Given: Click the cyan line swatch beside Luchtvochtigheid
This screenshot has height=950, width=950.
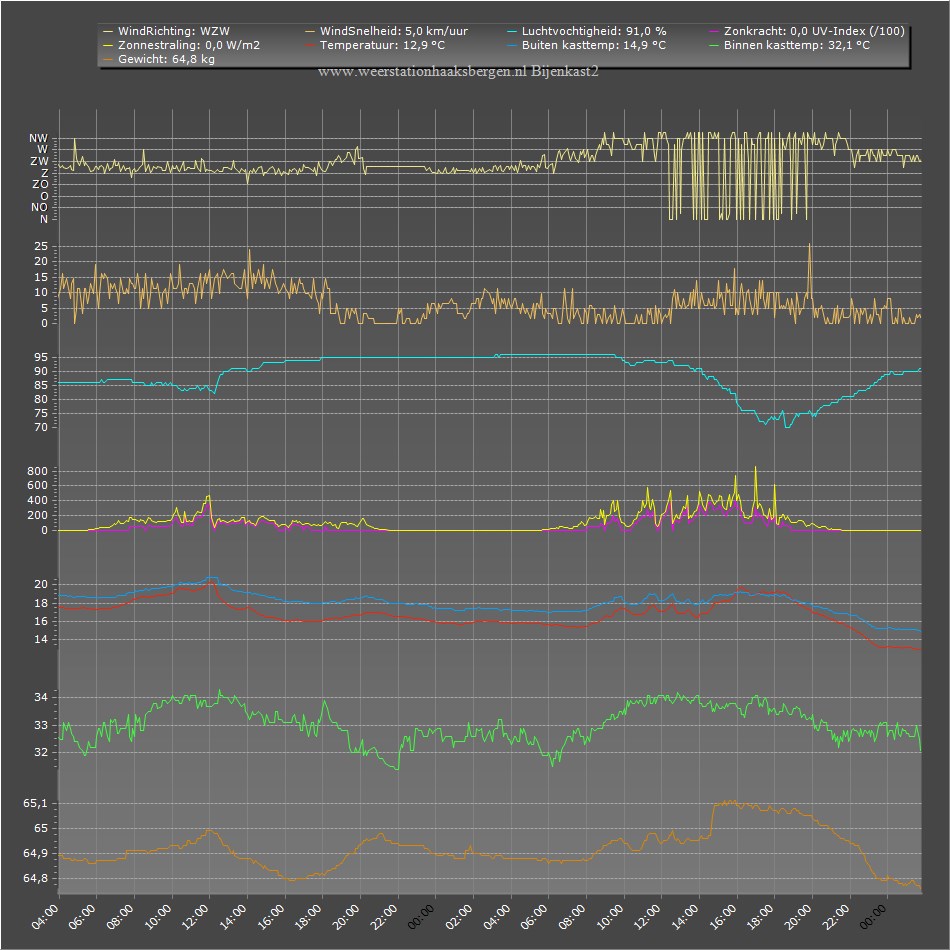Looking at the screenshot, I should tap(511, 32).
